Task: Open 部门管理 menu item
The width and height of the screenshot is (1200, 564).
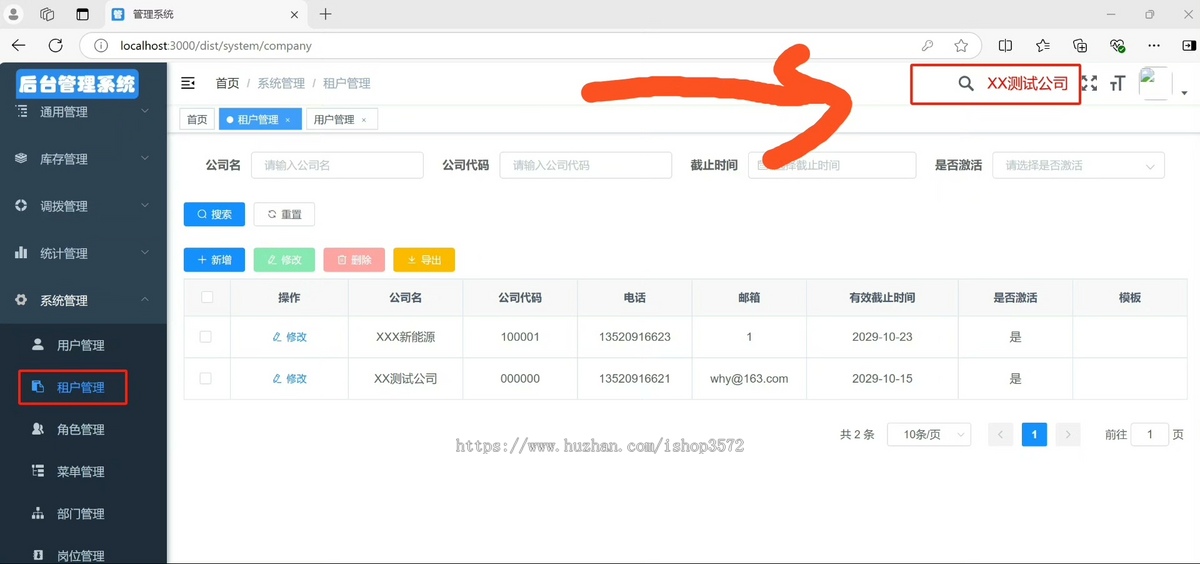Action: (x=83, y=513)
